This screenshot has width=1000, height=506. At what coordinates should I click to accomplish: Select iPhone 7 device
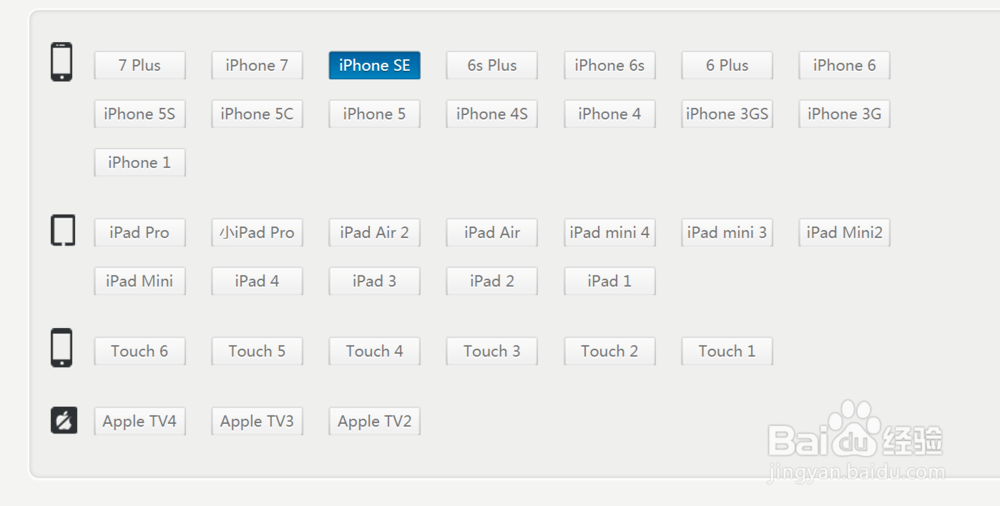[x=257, y=65]
